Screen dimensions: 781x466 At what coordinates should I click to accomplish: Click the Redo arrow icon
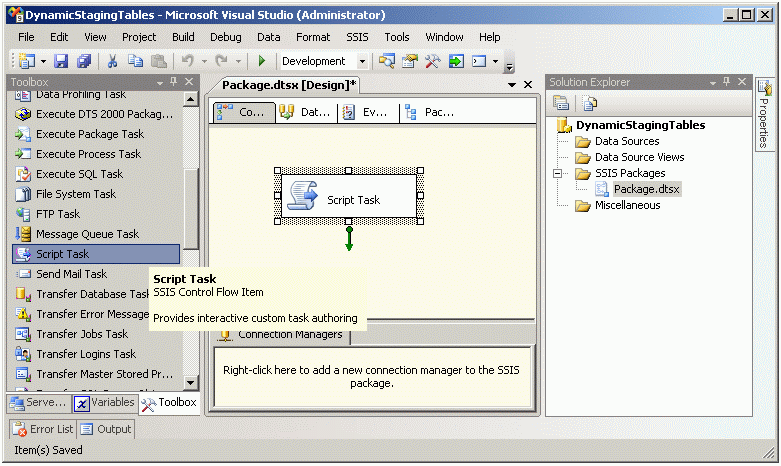221,61
